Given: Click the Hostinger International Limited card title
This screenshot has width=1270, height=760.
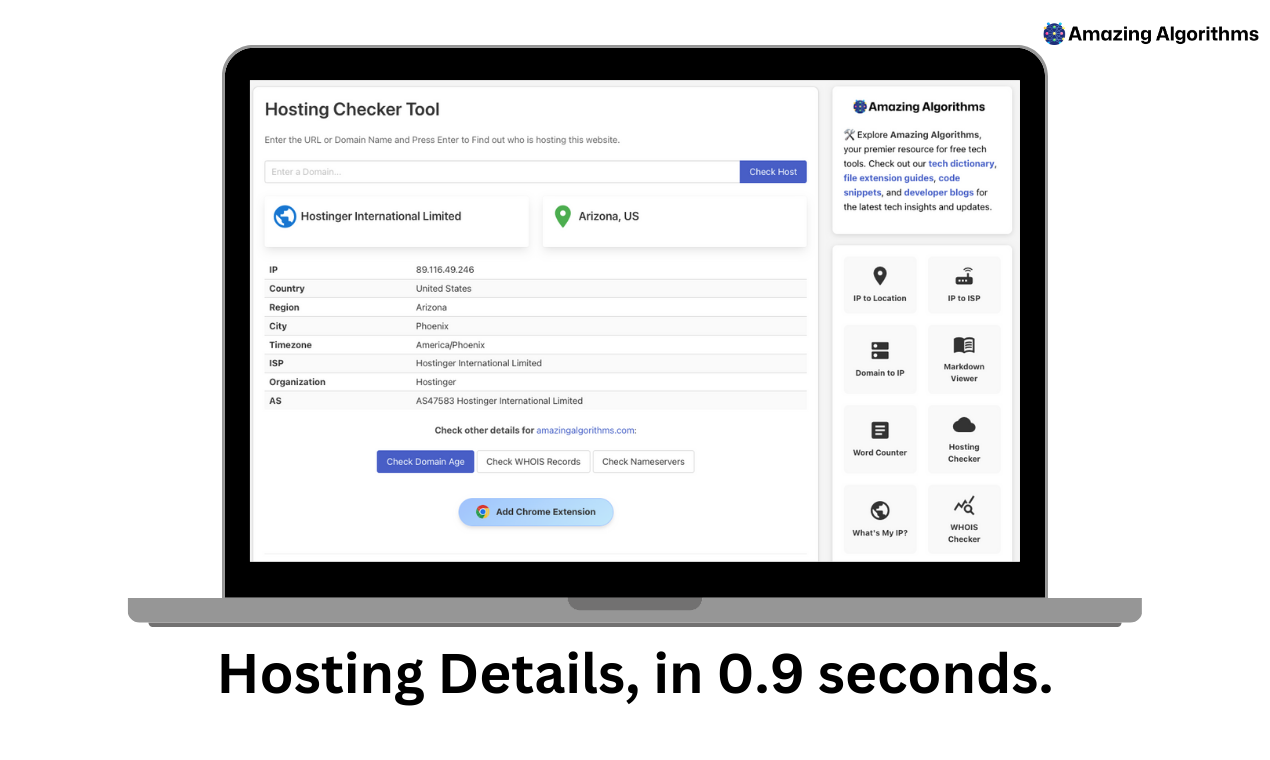Looking at the screenshot, I should pos(381,216).
